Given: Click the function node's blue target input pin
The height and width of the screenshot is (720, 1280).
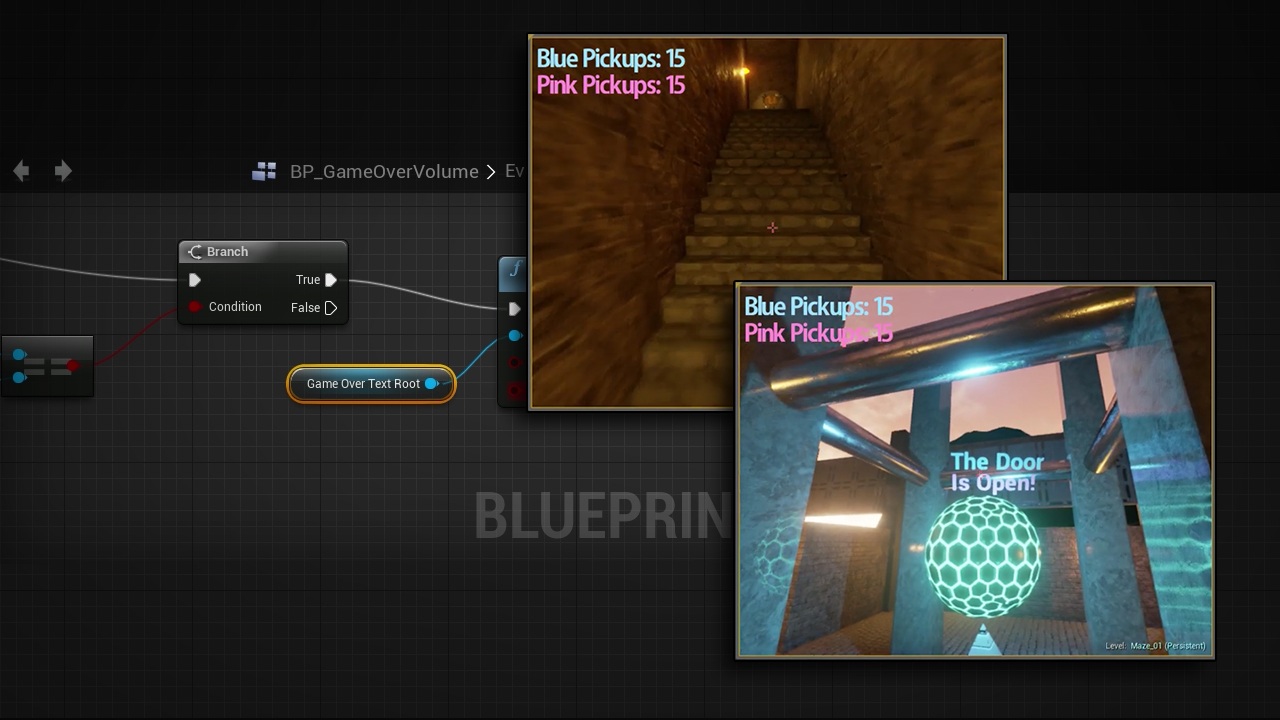Looking at the screenshot, I should pos(514,336).
